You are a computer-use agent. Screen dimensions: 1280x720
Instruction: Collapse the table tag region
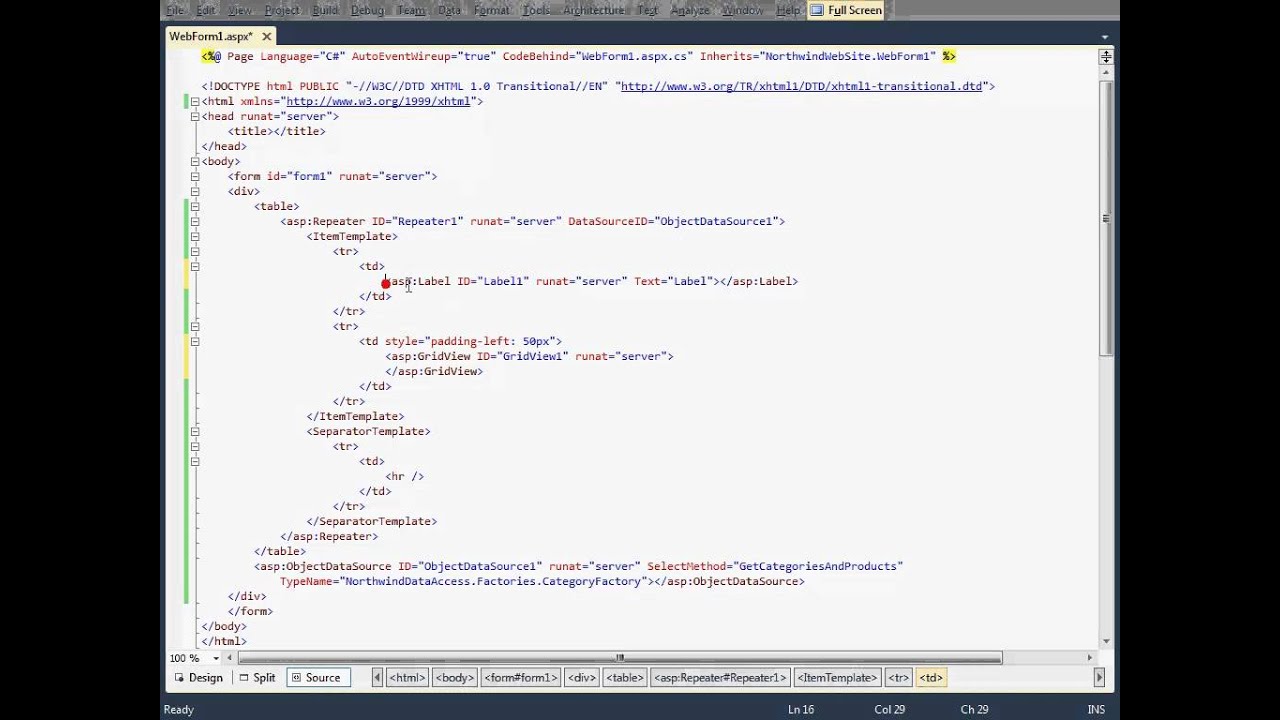[195, 206]
